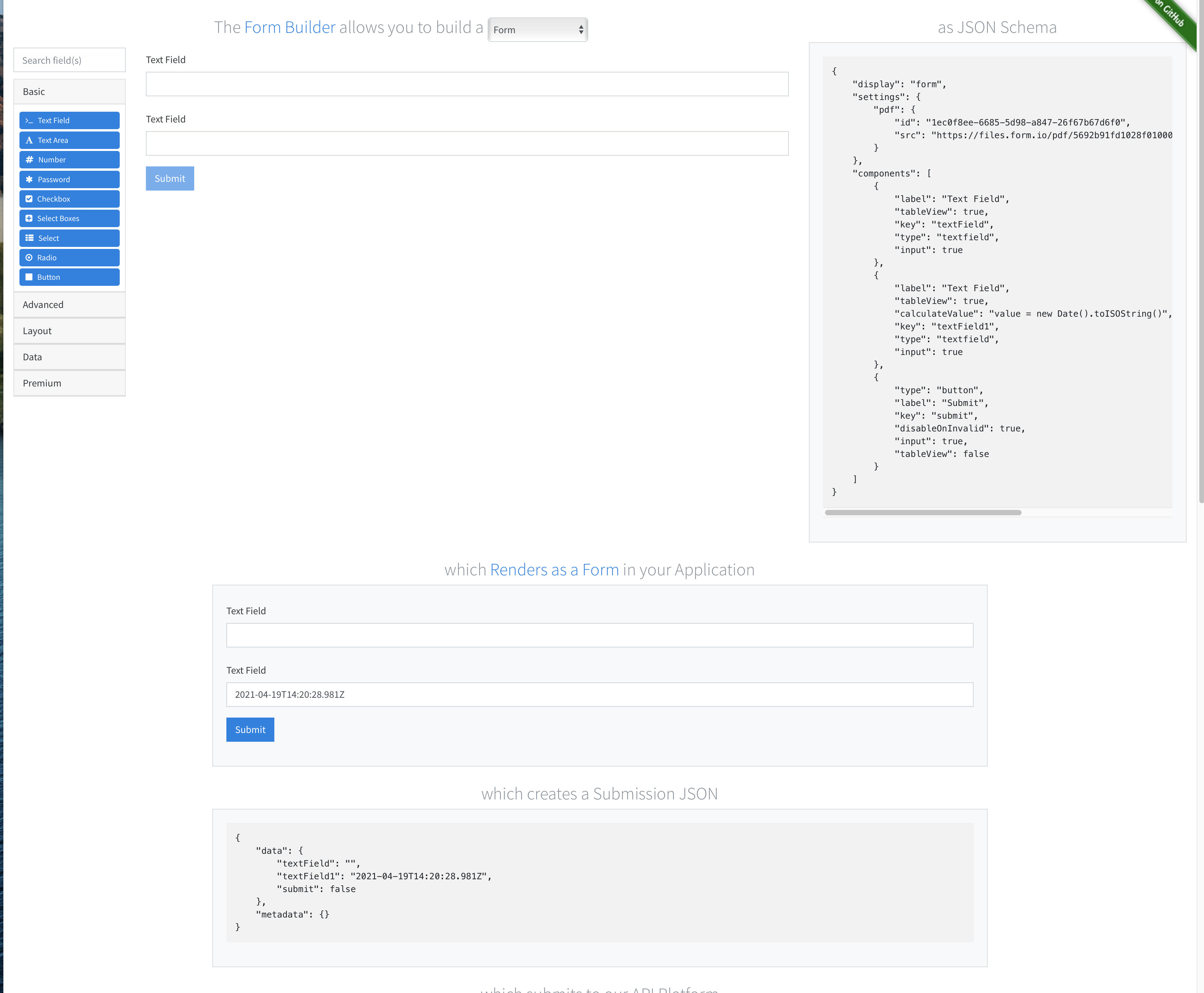Click the JSON schema horizontal scrollbar
The width and height of the screenshot is (1204, 993).
click(x=923, y=513)
